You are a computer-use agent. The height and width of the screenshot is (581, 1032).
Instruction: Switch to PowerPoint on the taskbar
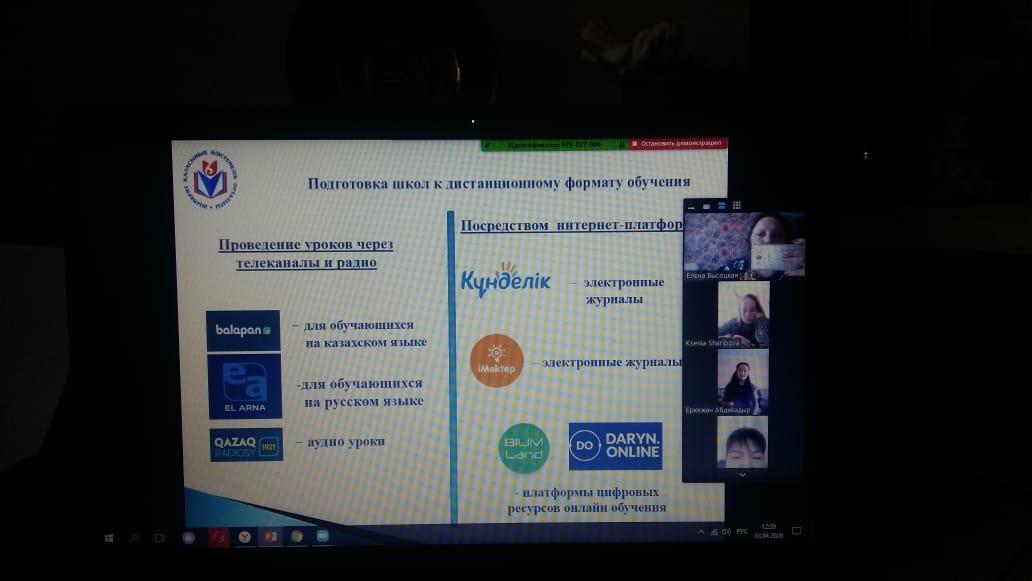tap(271, 537)
